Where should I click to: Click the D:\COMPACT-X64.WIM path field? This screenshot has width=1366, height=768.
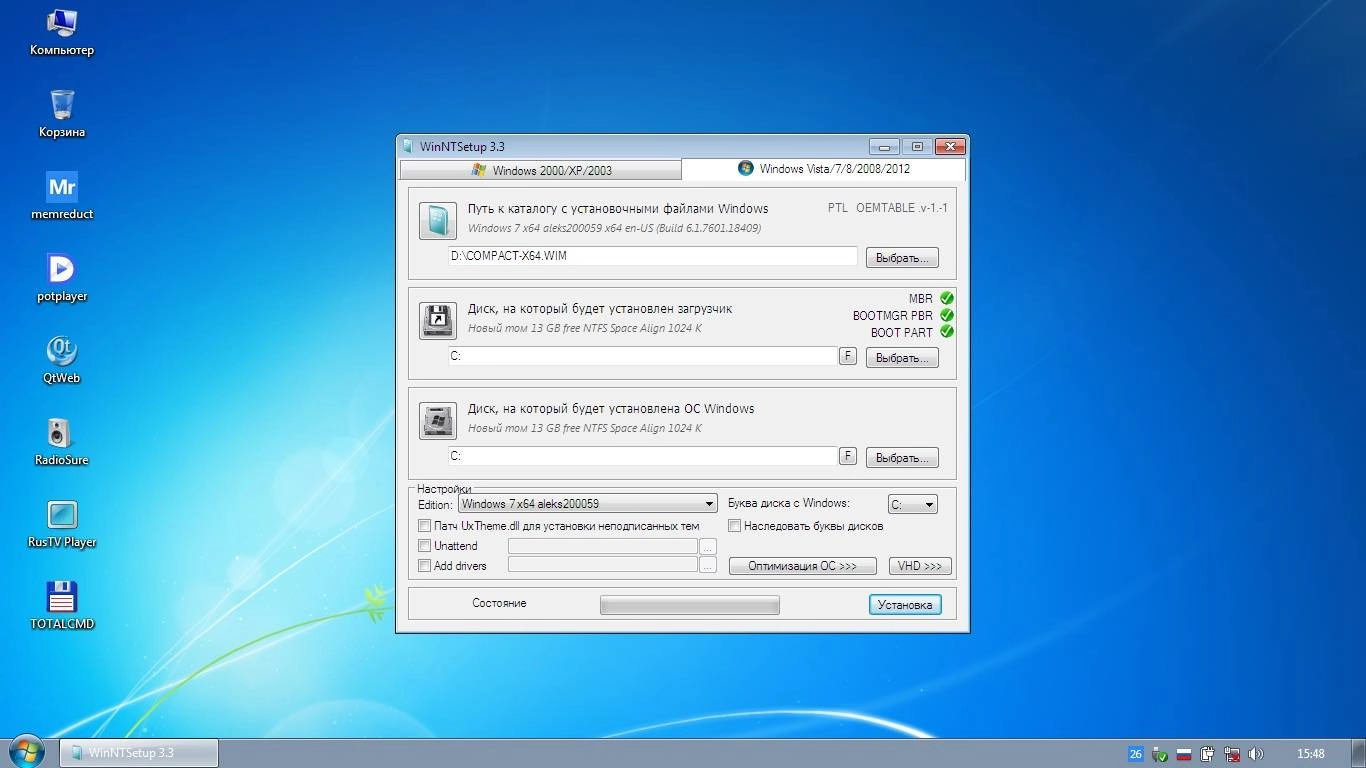653,256
